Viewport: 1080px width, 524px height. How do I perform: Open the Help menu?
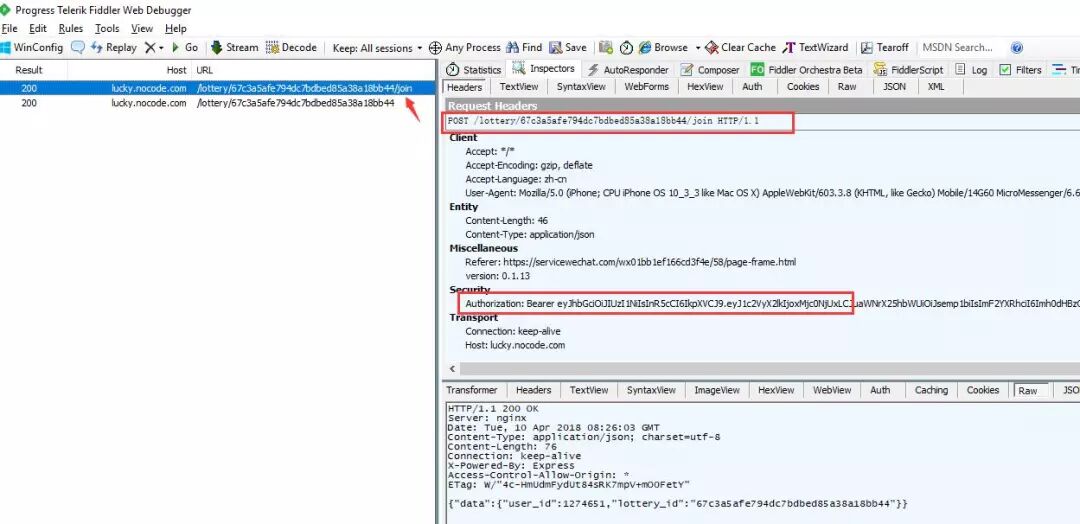click(x=176, y=28)
